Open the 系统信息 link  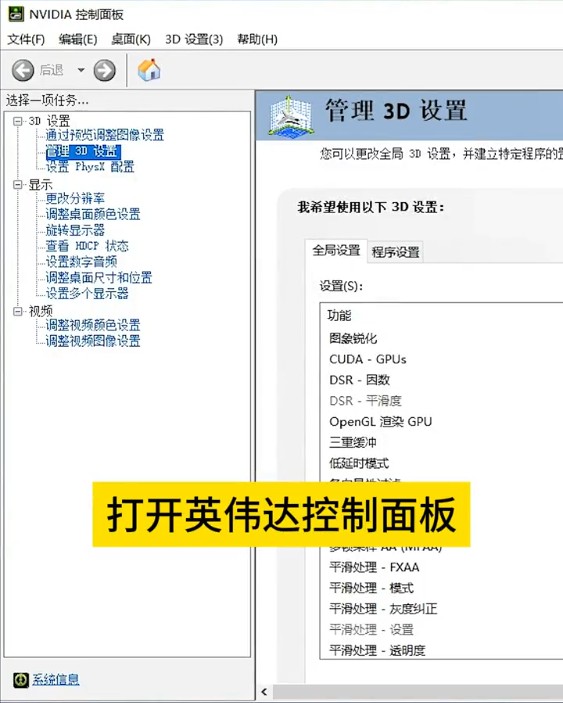pyautogui.click(x=56, y=680)
